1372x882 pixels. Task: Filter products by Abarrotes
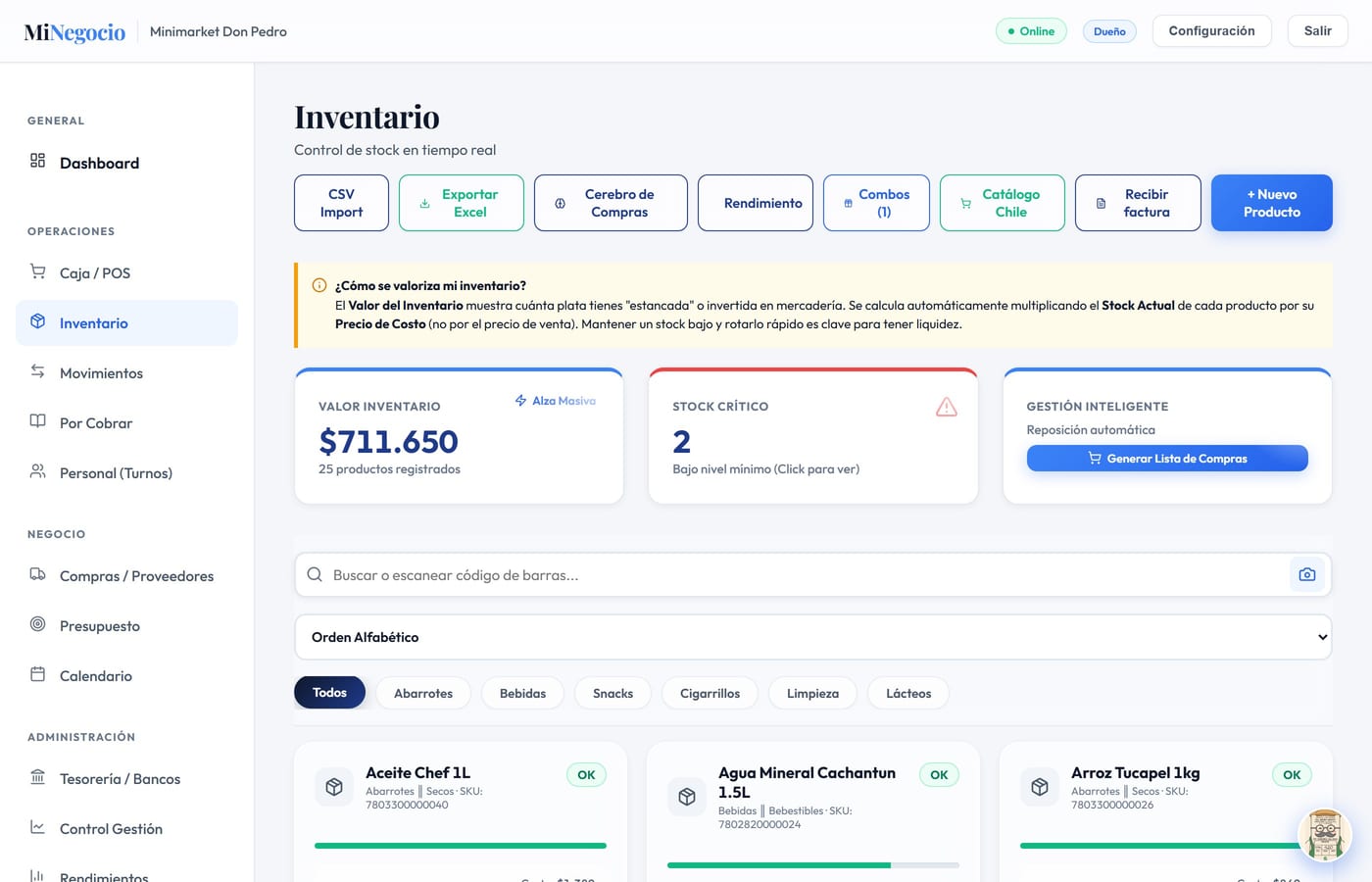(x=423, y=693)
